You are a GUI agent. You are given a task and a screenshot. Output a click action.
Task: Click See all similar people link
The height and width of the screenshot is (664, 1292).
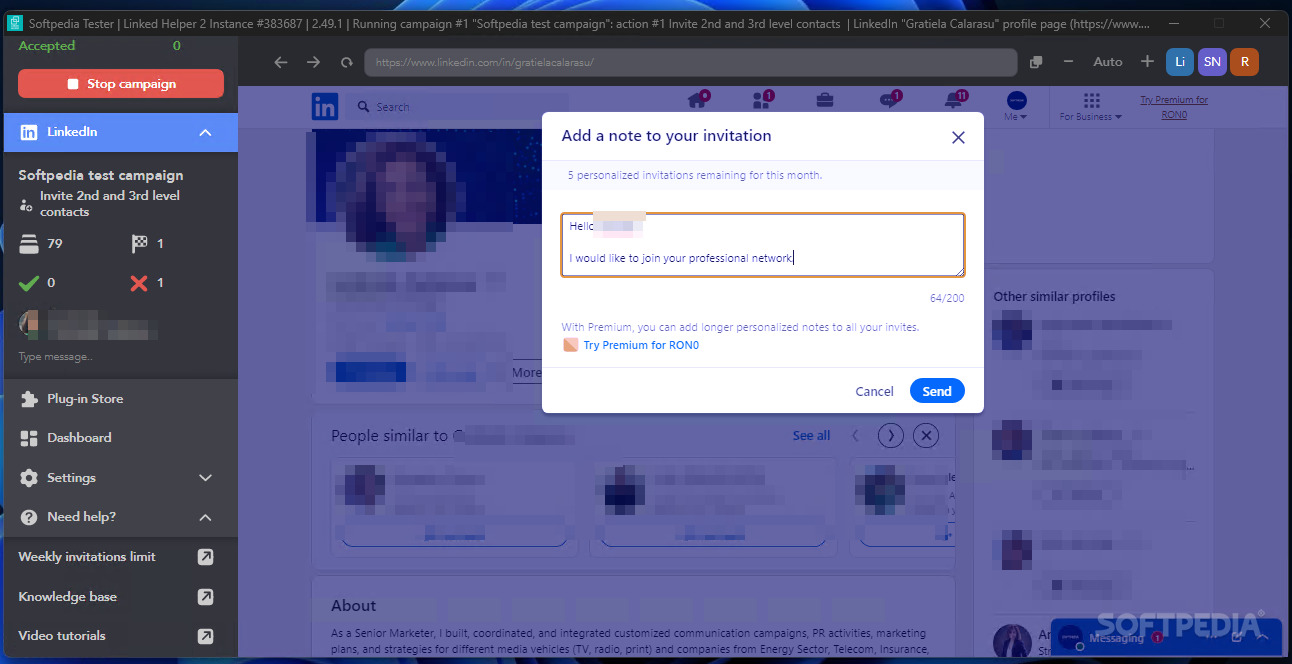811,436
